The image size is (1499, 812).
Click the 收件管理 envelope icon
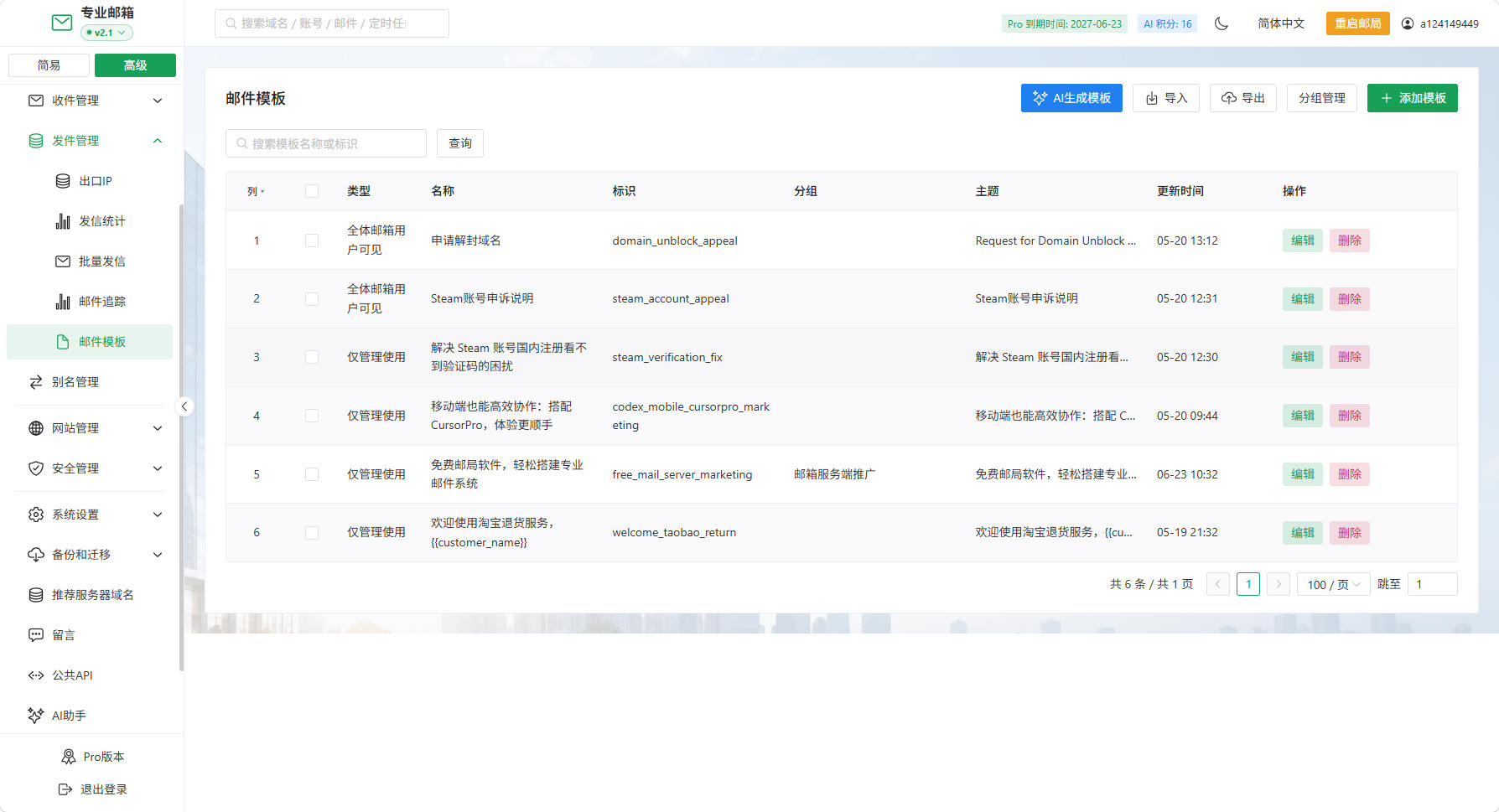36,101
